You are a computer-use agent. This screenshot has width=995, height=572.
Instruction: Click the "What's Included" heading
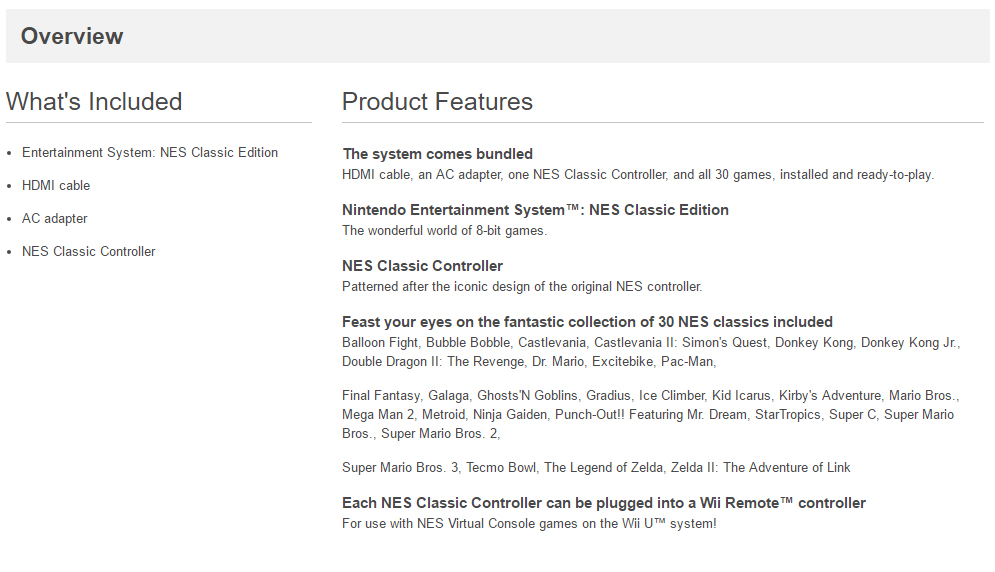tap(94, 102)
